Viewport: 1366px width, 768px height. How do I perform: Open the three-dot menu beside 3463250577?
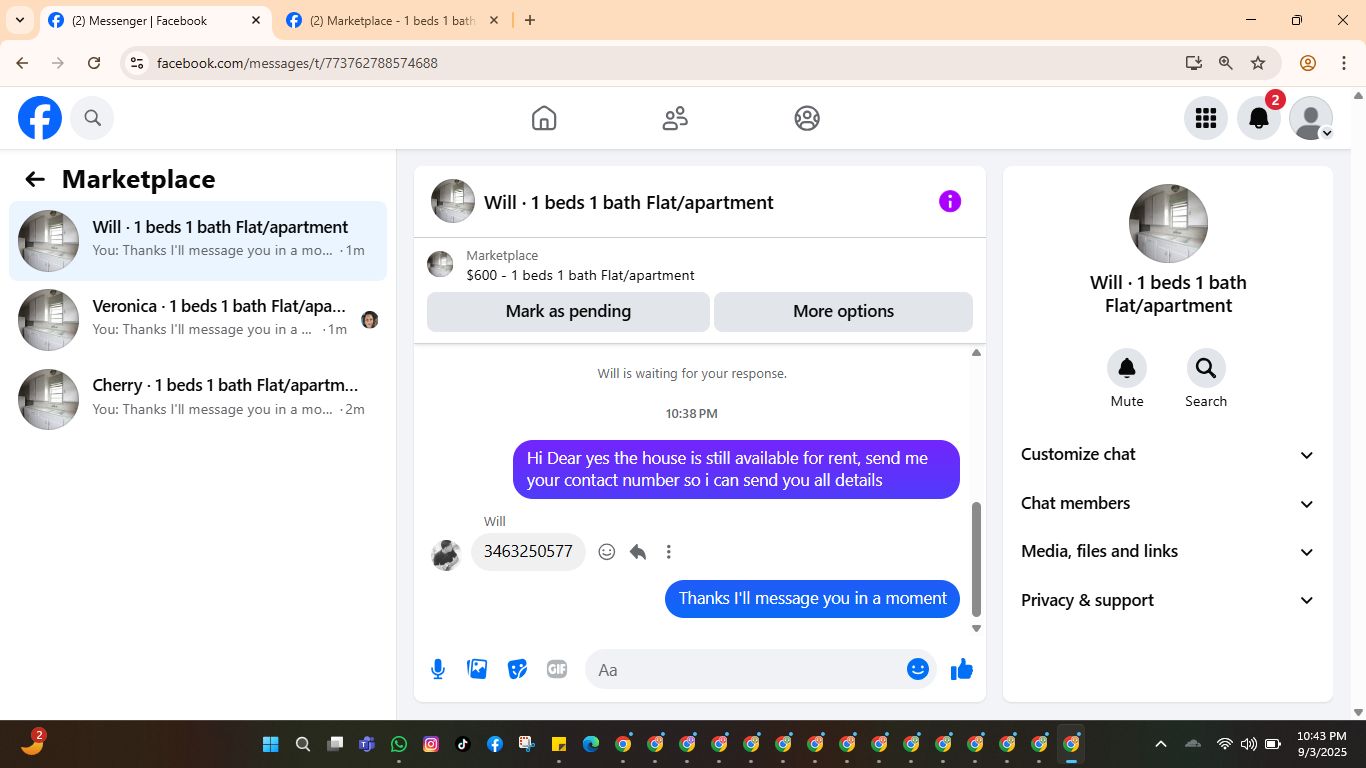(x=669, y=551)
